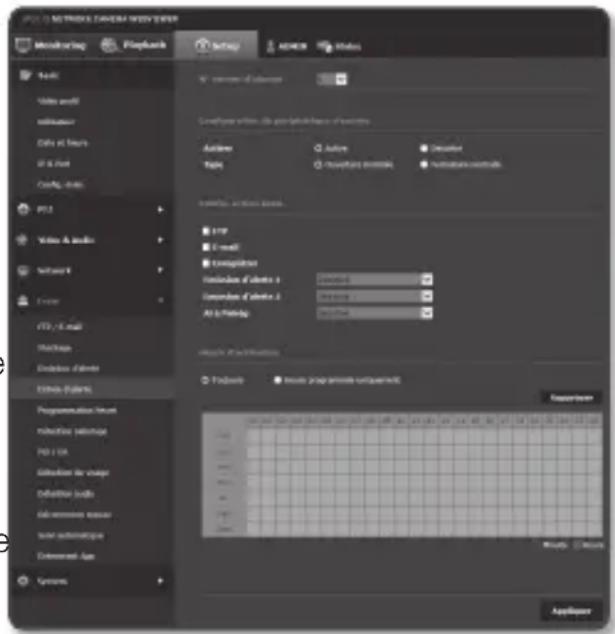Click the Video & Audio icon
The image size is (615, 634).
(x=23, y=240)
